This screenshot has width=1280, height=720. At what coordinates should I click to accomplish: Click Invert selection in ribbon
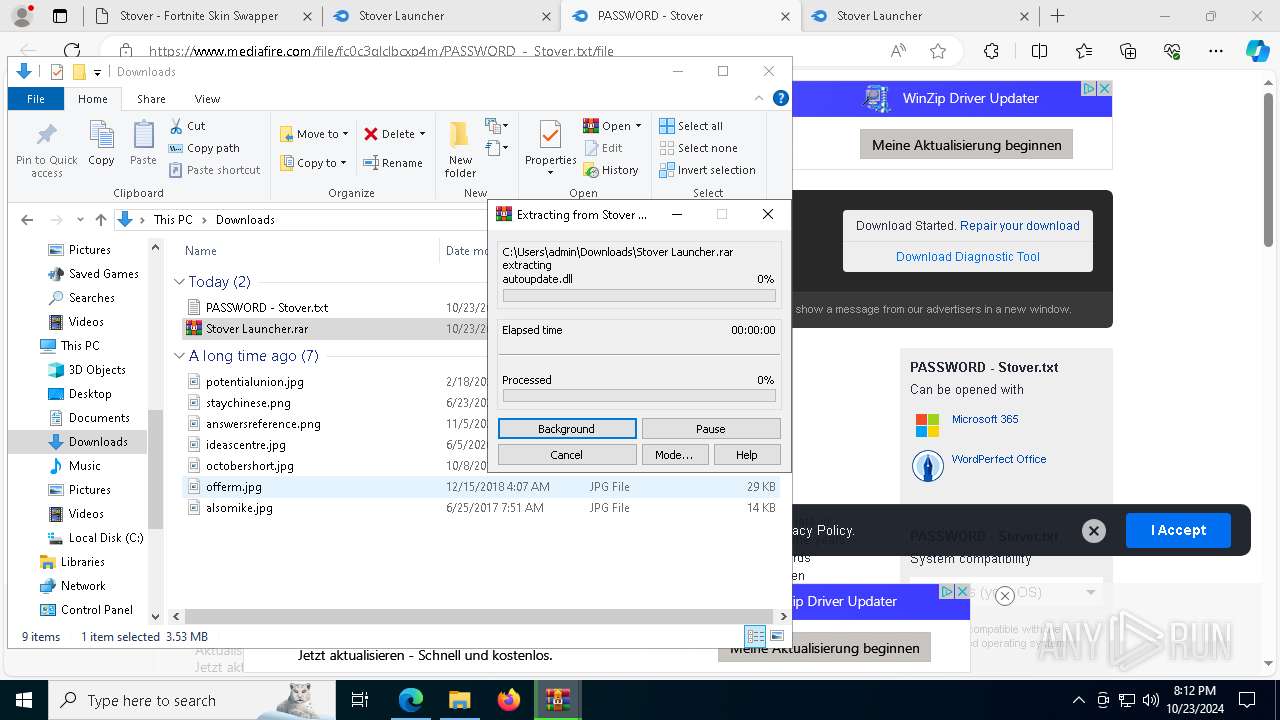[707, 170]
